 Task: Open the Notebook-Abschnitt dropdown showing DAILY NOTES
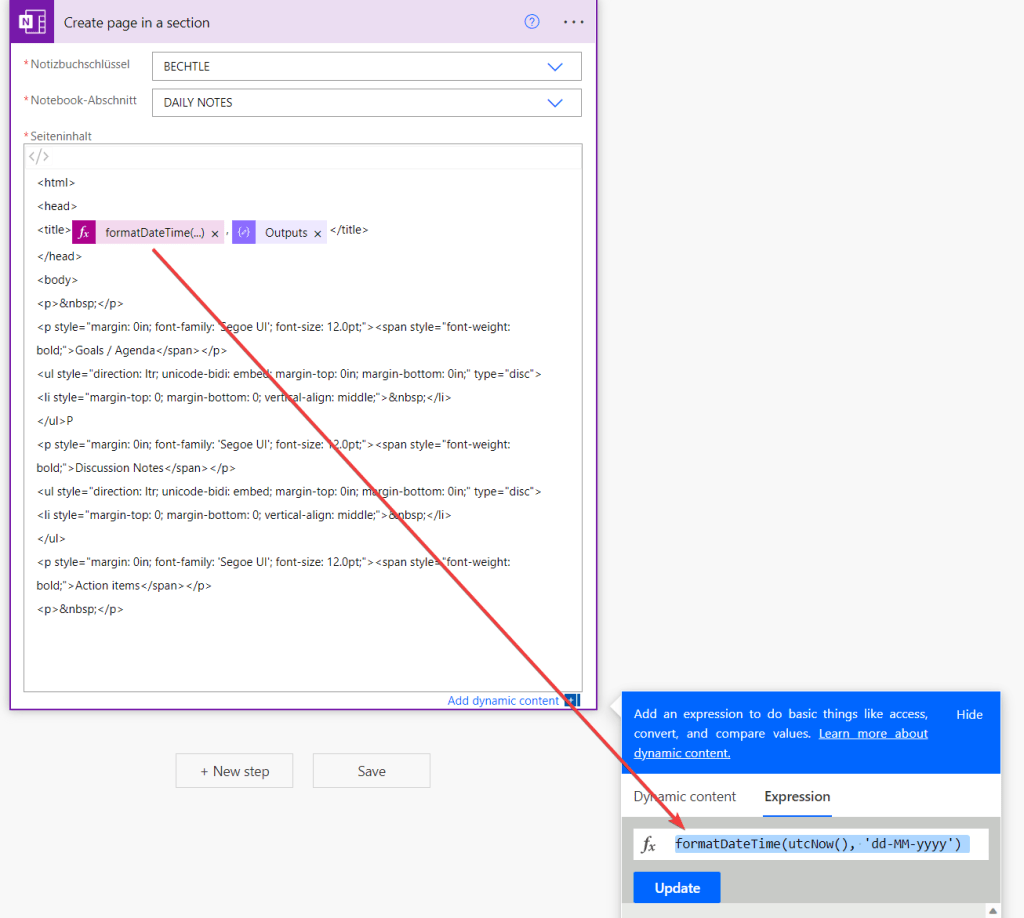tap(366, 102)
